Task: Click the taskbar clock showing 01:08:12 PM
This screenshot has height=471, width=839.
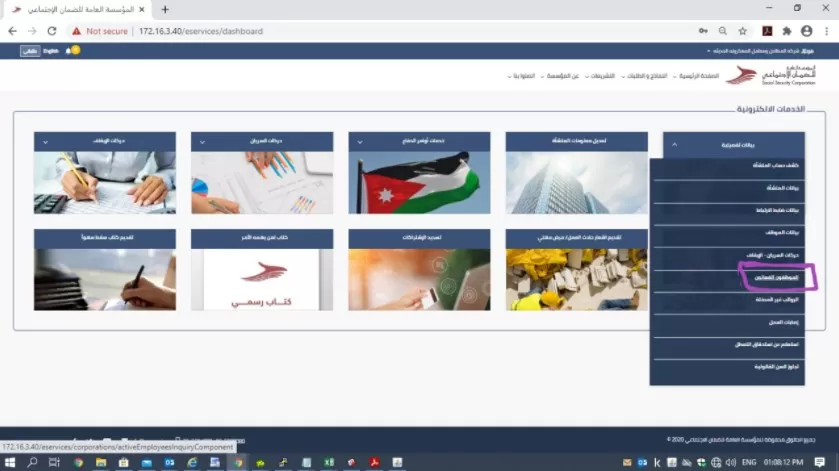Action: tap(783, 462)
